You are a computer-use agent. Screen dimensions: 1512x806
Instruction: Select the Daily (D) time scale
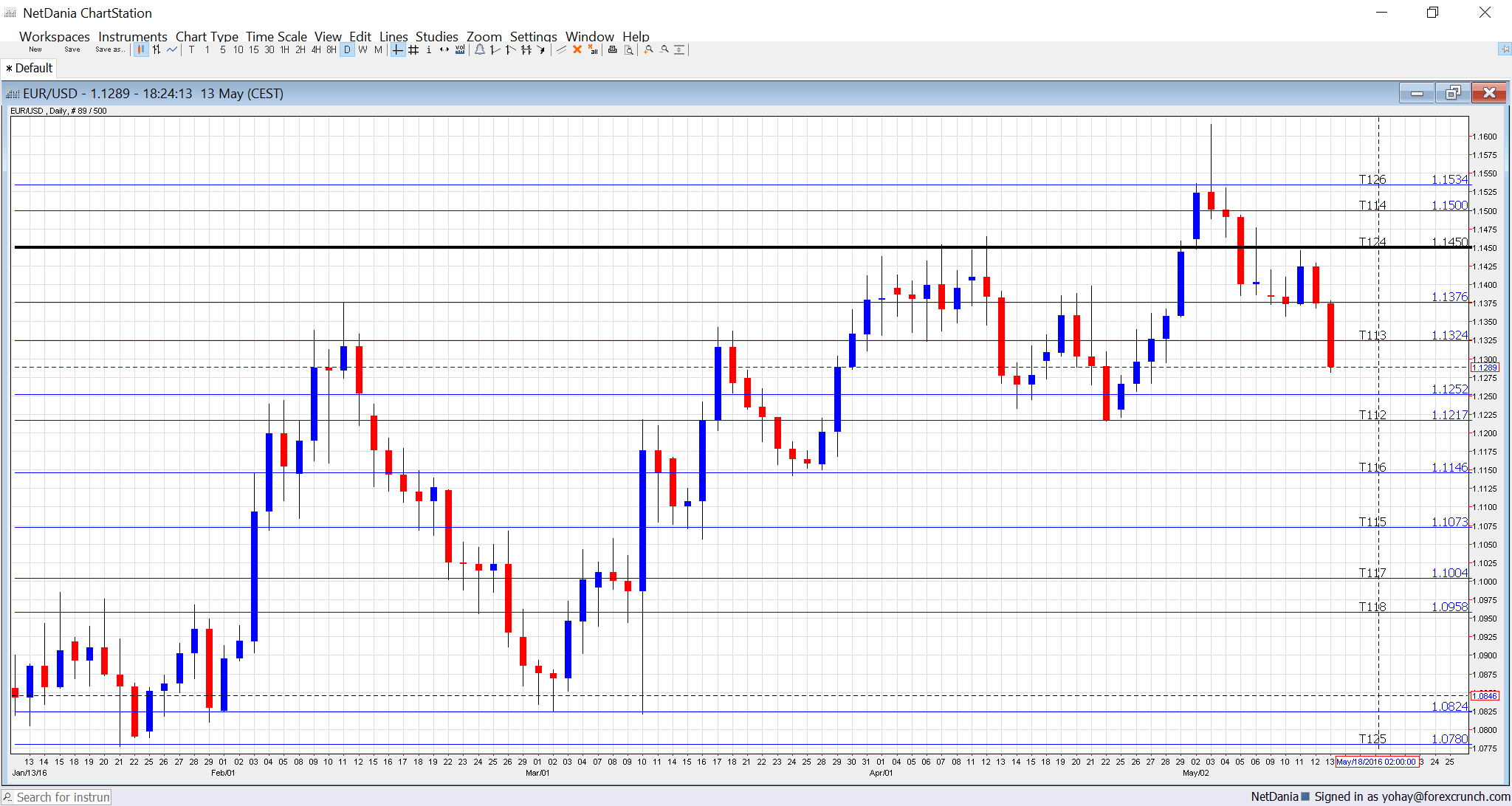347,49
